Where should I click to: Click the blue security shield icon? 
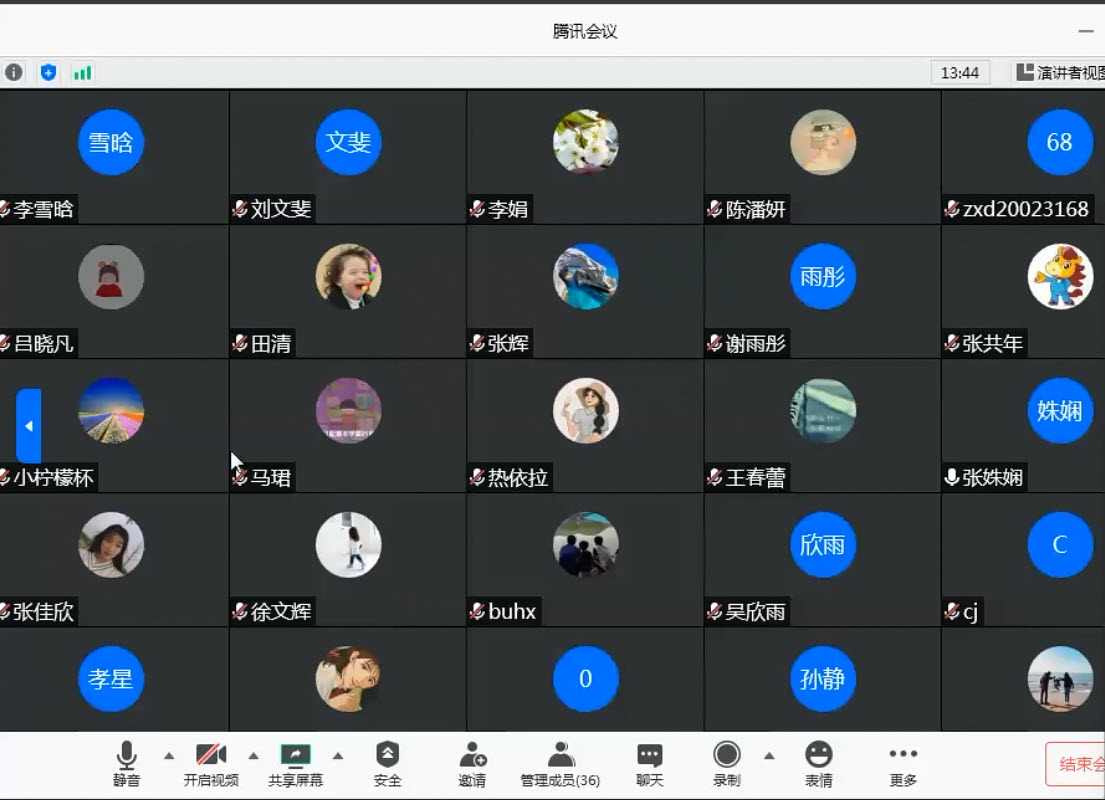48,72
